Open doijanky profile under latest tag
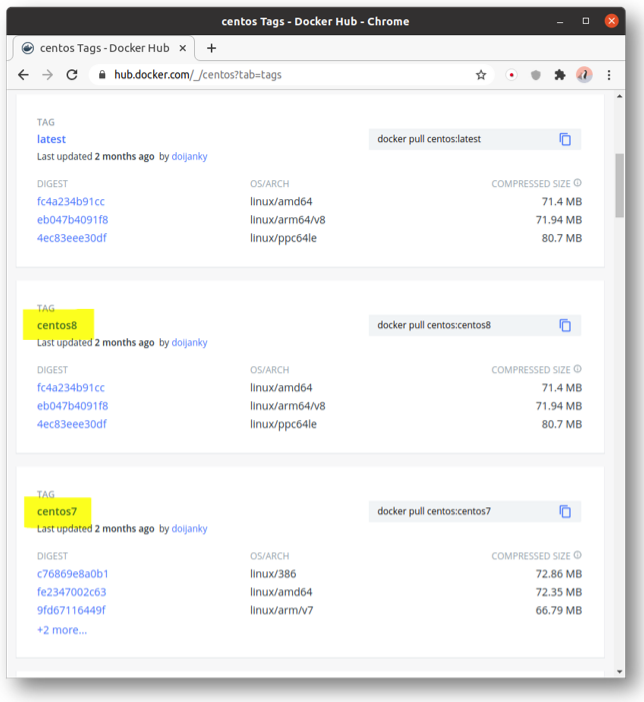Screen dimensions: 644x702 189,156
